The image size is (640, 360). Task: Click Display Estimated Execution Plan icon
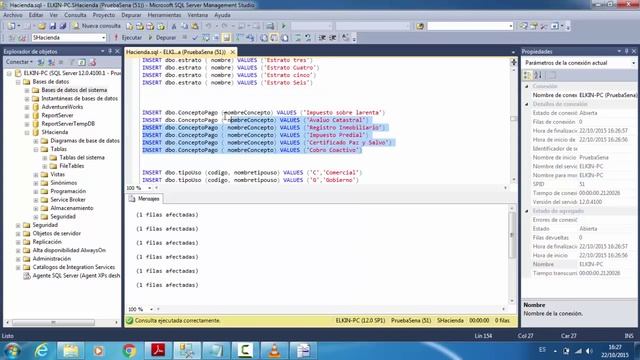click(206, 38)
